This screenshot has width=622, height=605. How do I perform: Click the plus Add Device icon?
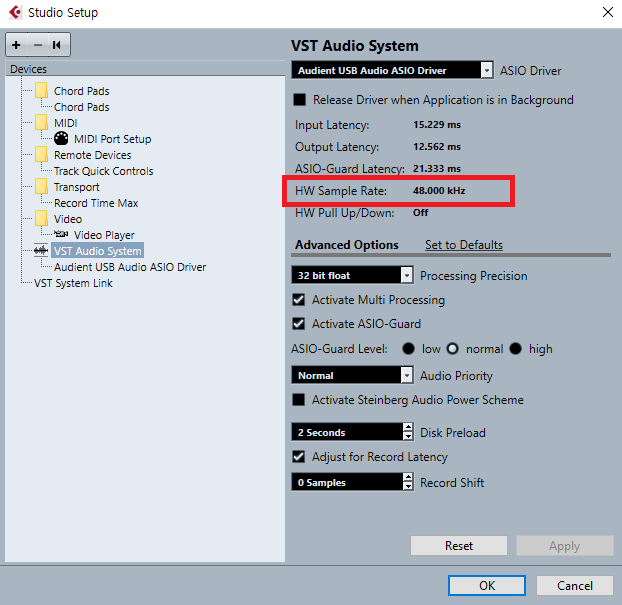coord(16,45)
